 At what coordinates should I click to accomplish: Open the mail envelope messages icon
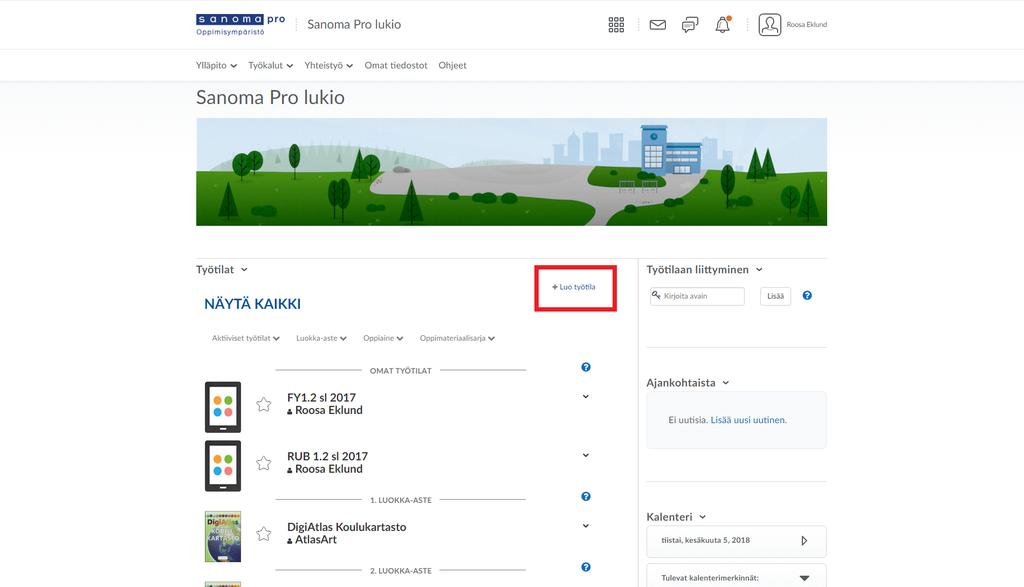point(658,25)
